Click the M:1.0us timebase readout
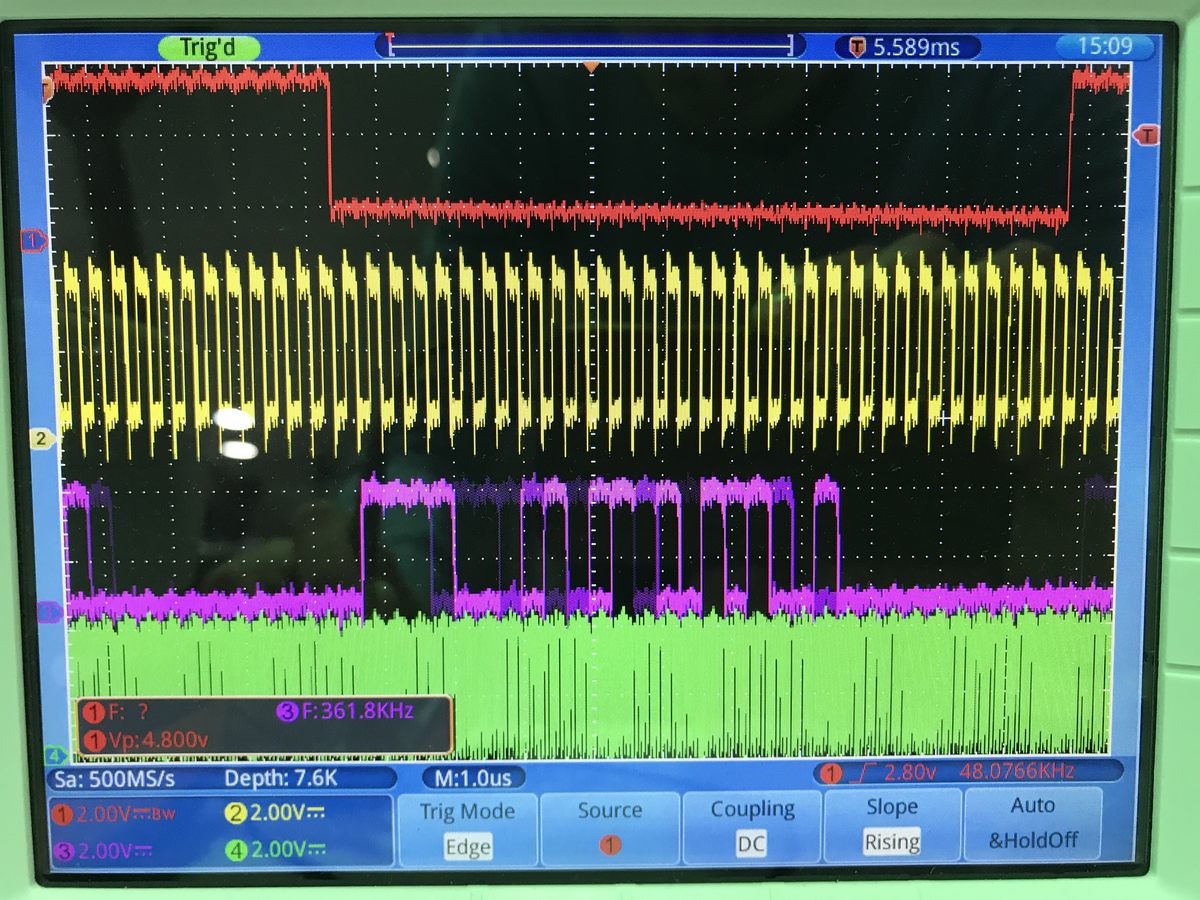The height and width of the screenshot is (900, 1200). point(474,777)
